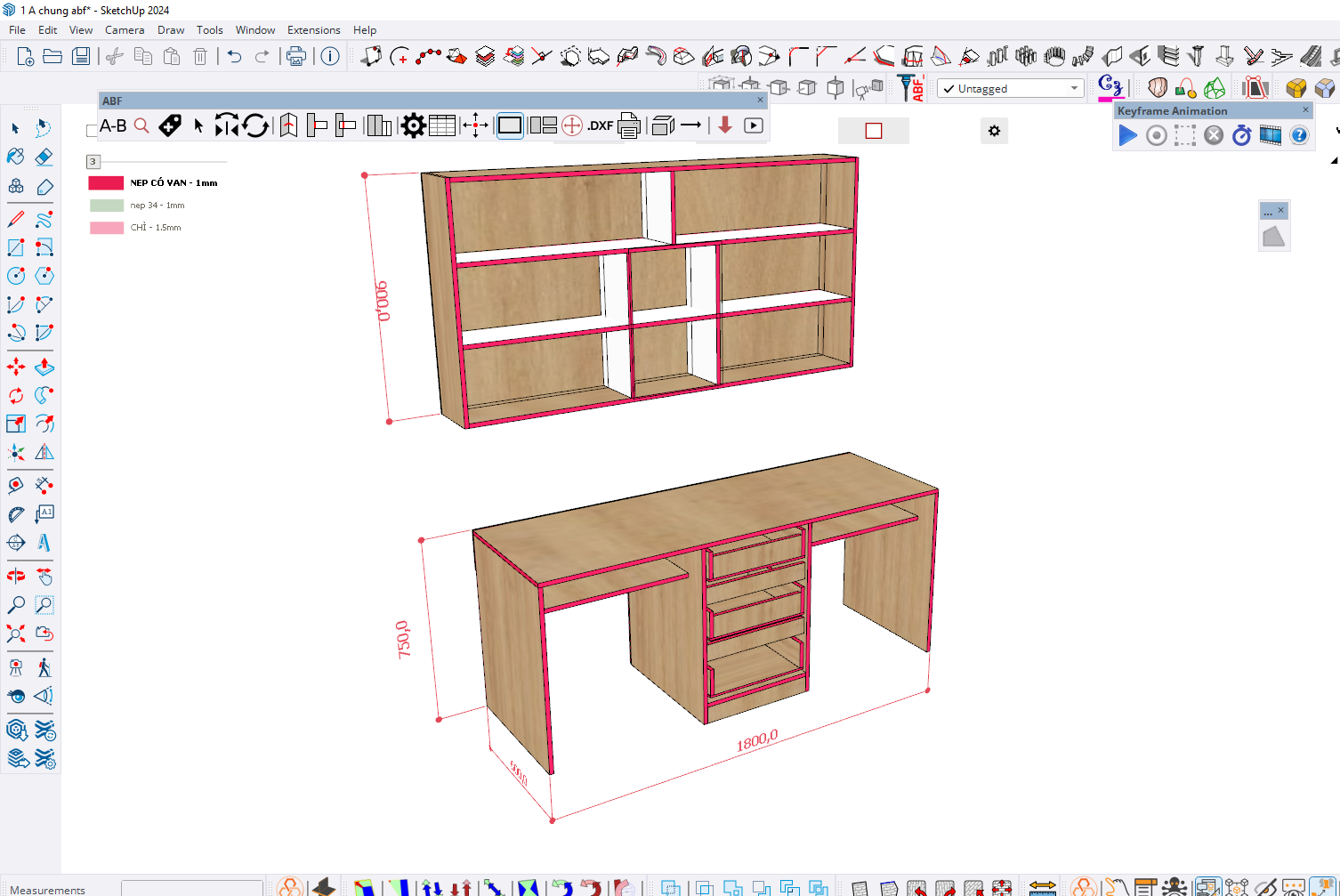Viewport: 1340px width, 896px height.
Task: Start Keyframe Animation with the play icon
Action: coord(1127,135)
